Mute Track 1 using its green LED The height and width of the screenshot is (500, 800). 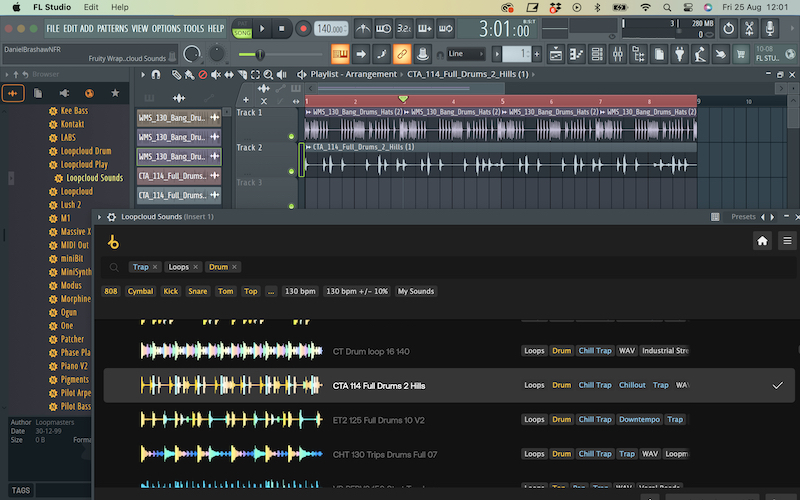(292, 136)
